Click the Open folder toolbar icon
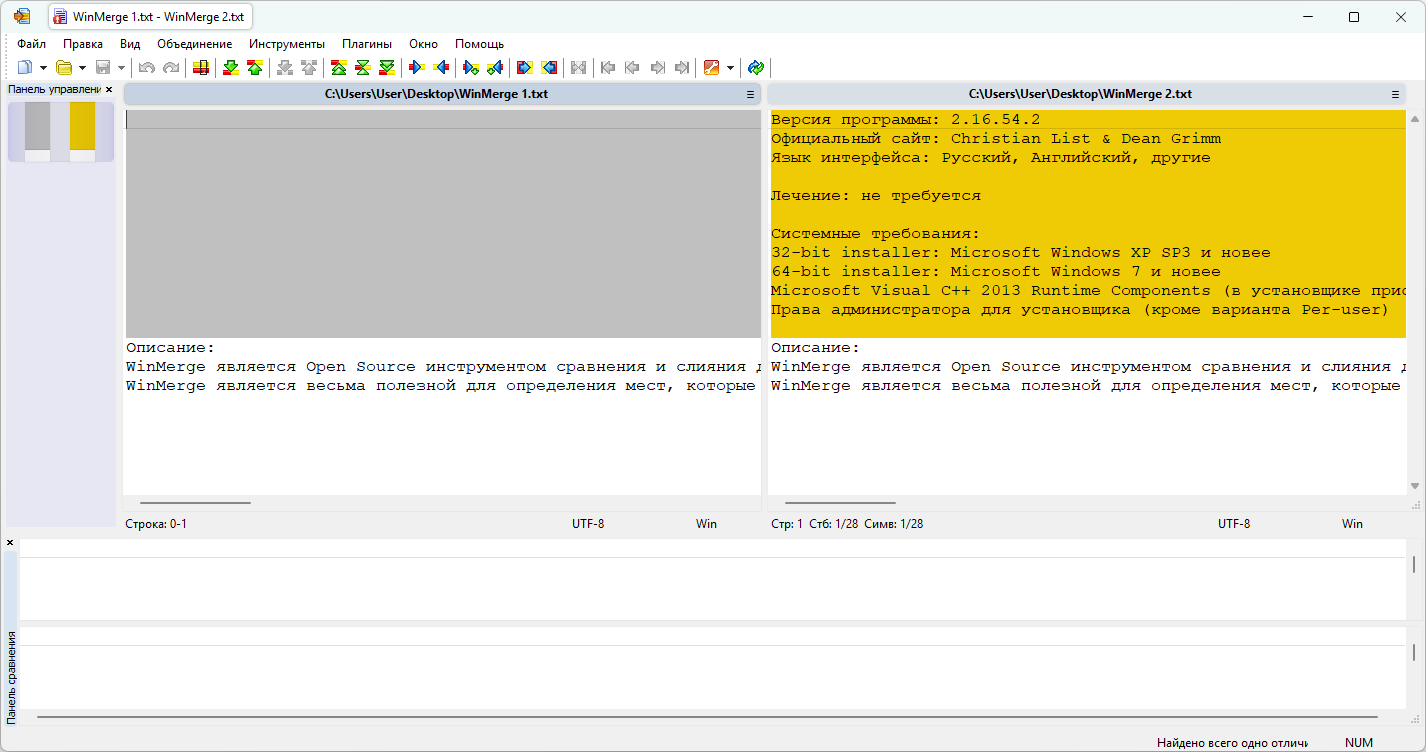1426x752 pixels. (x=64, y=68)
